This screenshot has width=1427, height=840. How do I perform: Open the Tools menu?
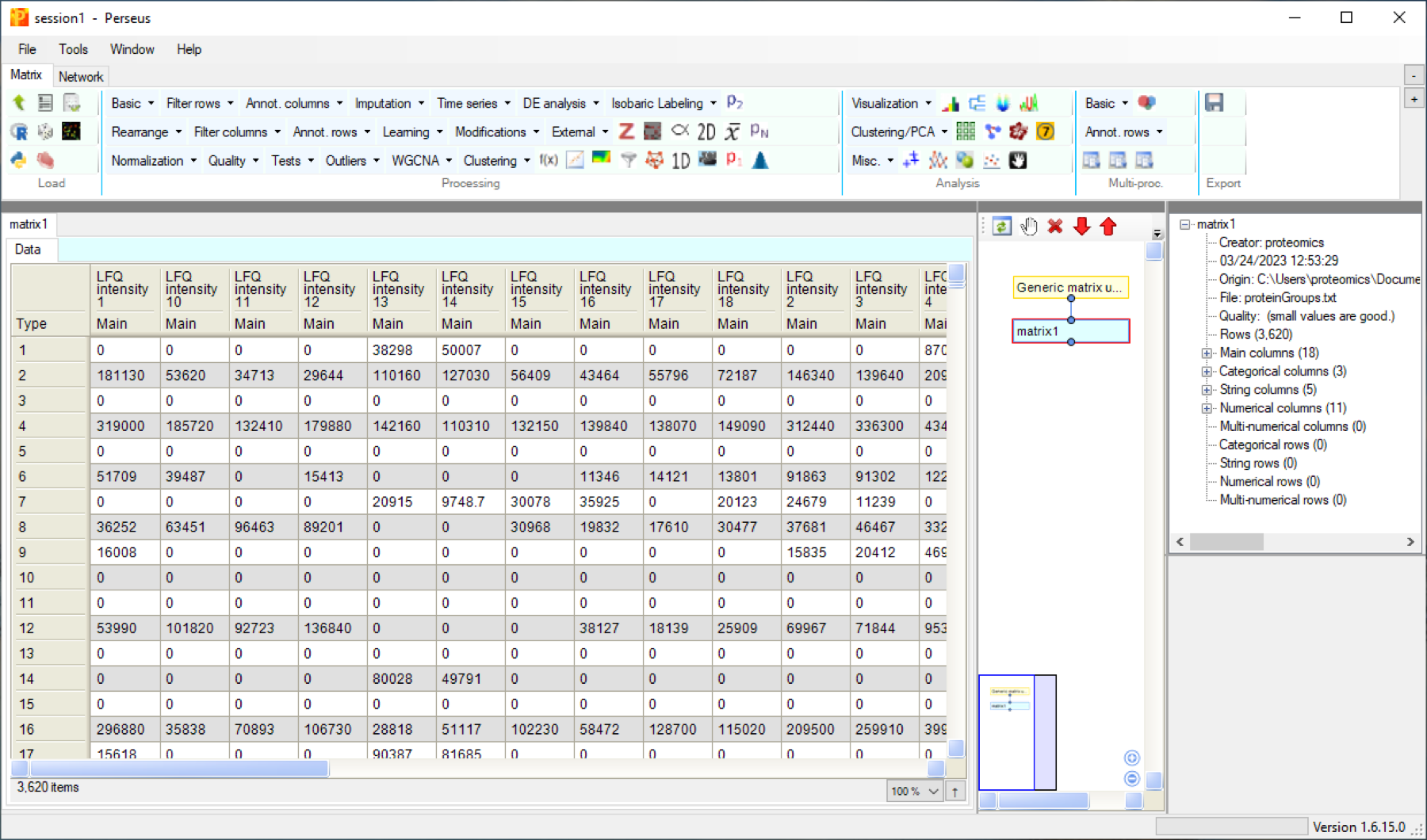click(73, 49)
